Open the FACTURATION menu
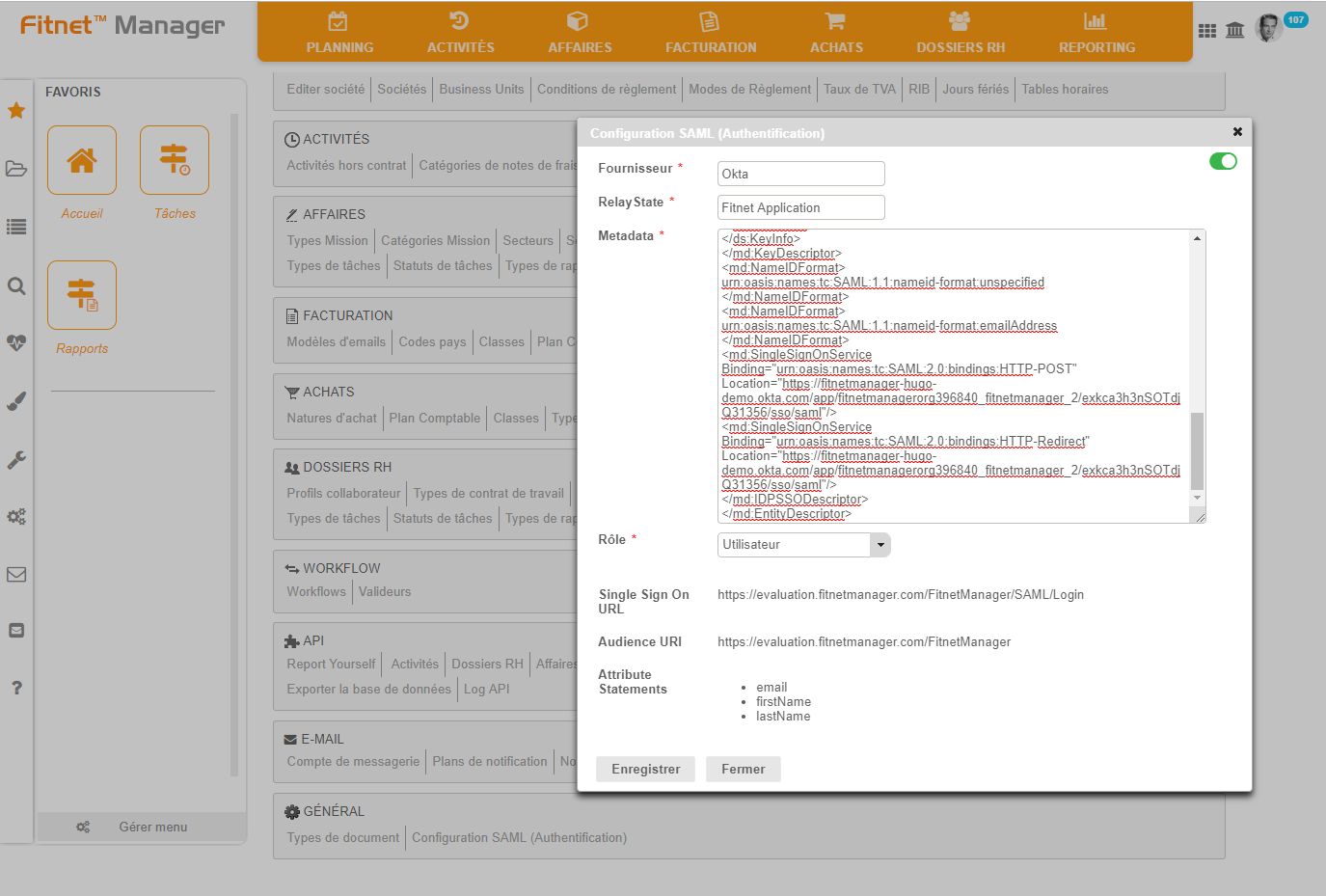This screenshot has width=1326, height=896. click(711, 33)
